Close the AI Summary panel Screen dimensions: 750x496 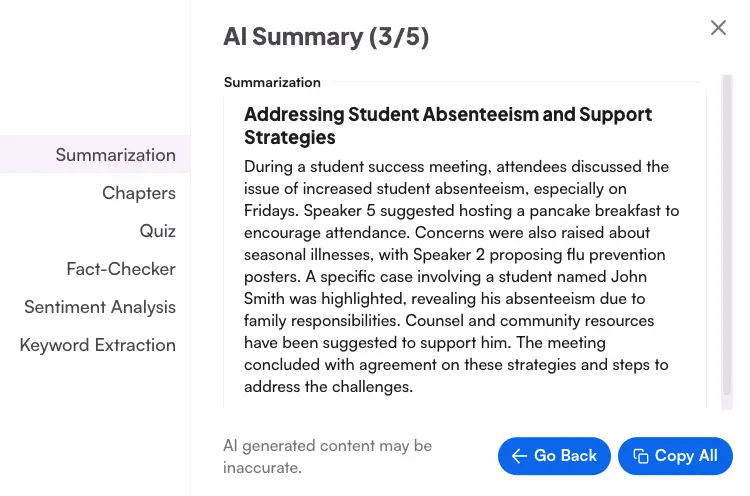(718, 28)
